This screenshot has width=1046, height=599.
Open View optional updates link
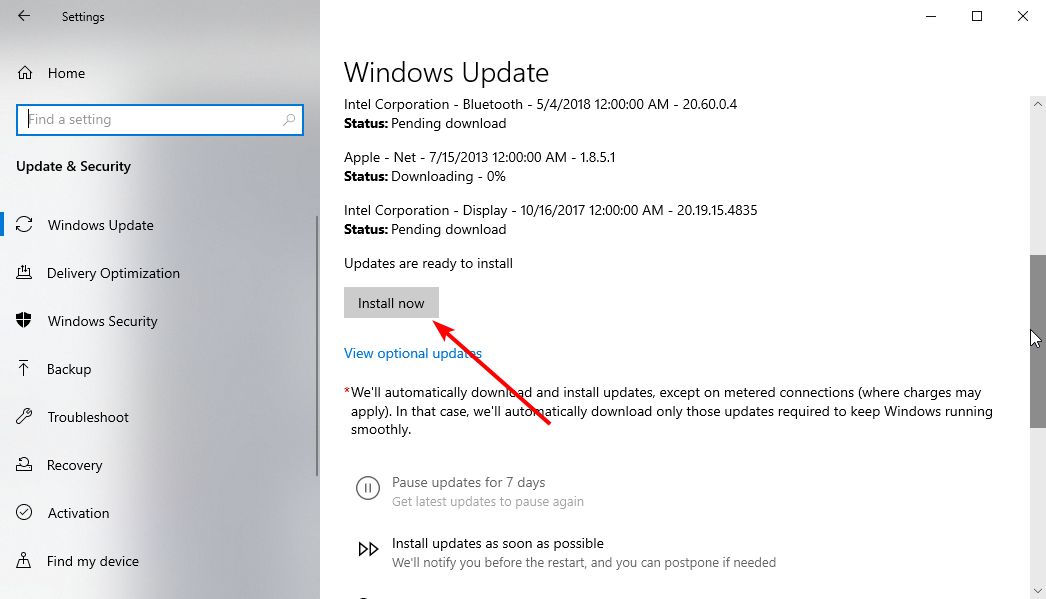[412, 354]
